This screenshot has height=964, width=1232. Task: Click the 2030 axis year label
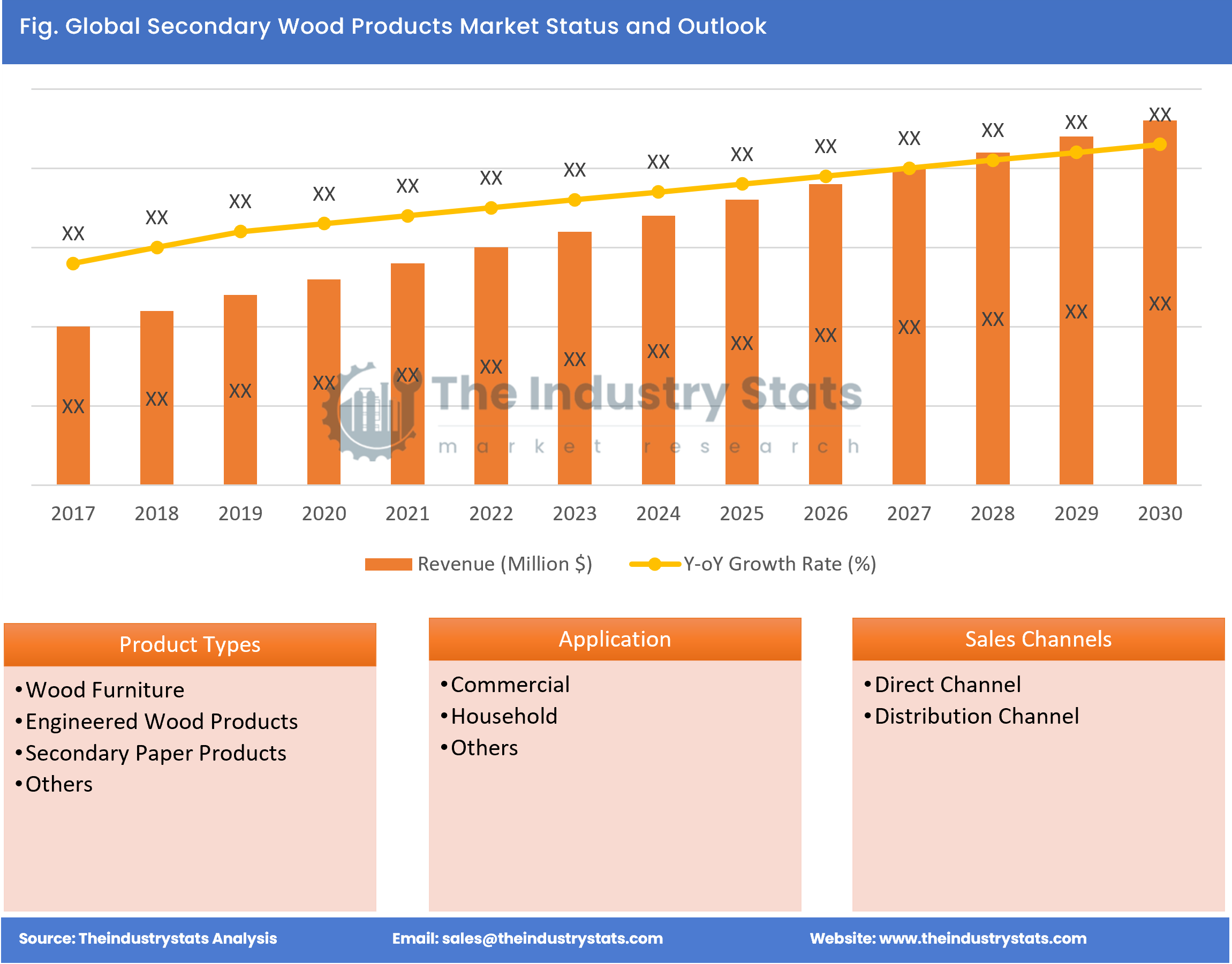[x=1160, y=514]
